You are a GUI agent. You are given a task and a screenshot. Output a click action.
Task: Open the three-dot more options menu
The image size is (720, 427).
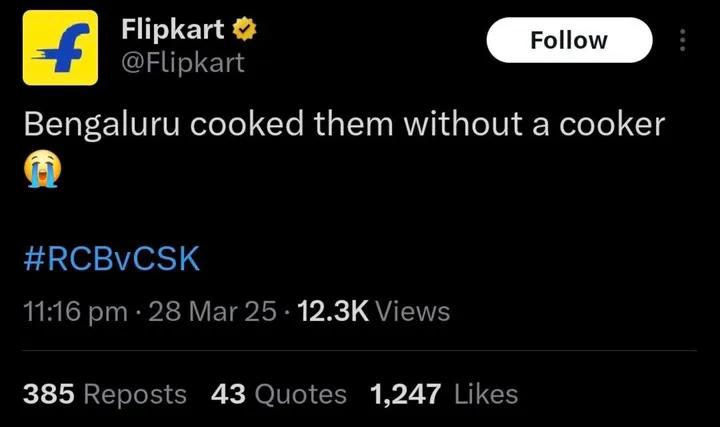pos(683,40)
